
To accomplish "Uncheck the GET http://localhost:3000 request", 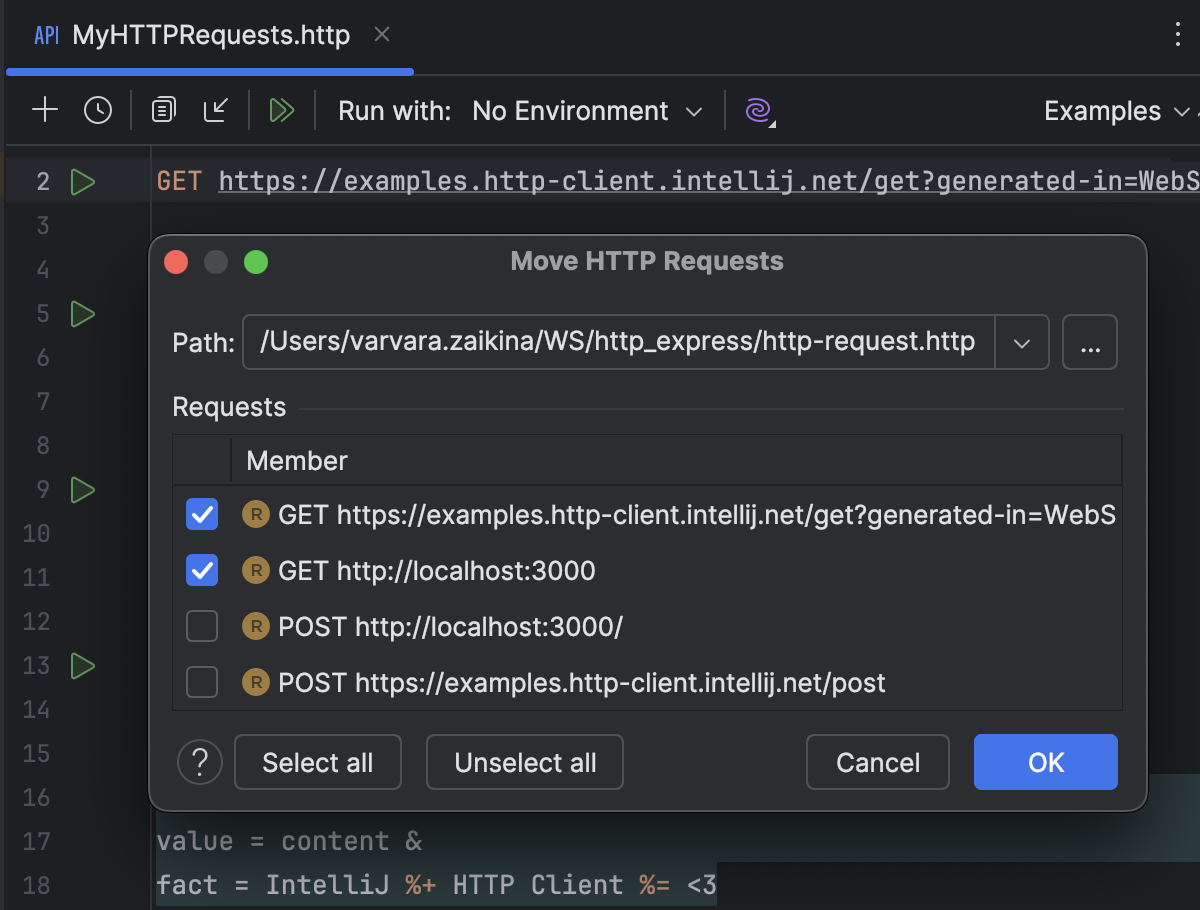I will click(x=202, y=570).
